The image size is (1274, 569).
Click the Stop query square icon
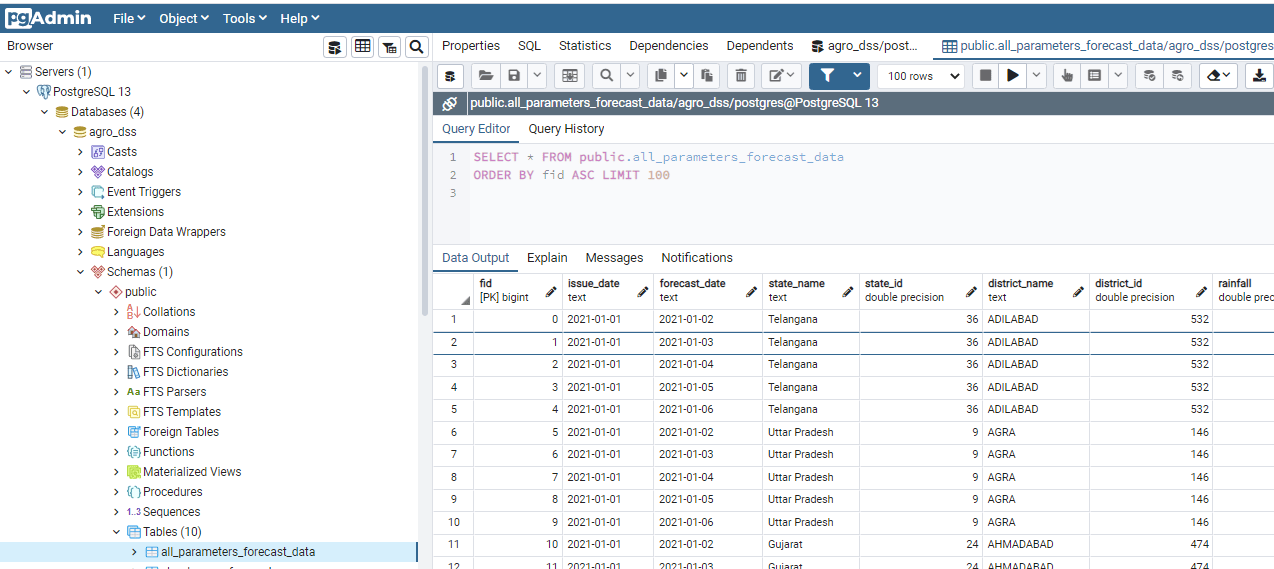pos(985,75)
